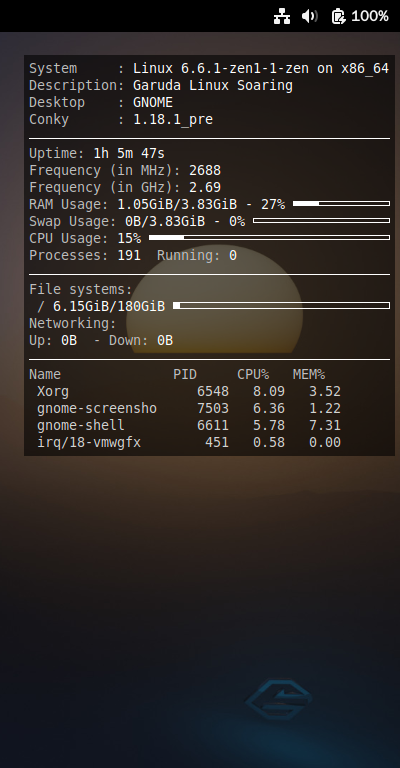Click Xorg CPU value '8.09'
Viewport: 400px width, 768px height.
point(269,392)
